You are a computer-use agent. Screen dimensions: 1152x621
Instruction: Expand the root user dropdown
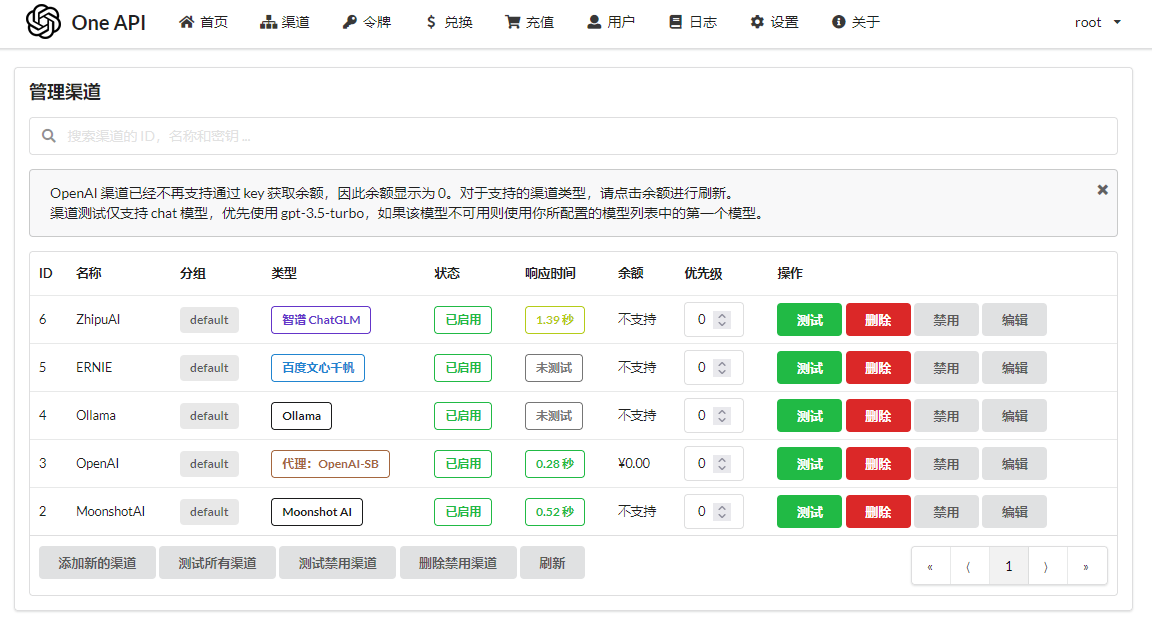[1098, 22]
